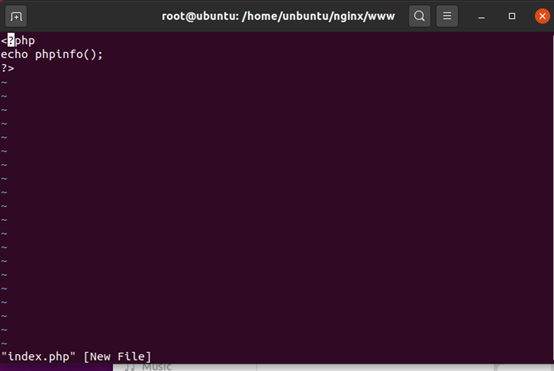Click the "index.php" [New File] status text
Viewport: 554px width, 371px height.
coord(76,357)
